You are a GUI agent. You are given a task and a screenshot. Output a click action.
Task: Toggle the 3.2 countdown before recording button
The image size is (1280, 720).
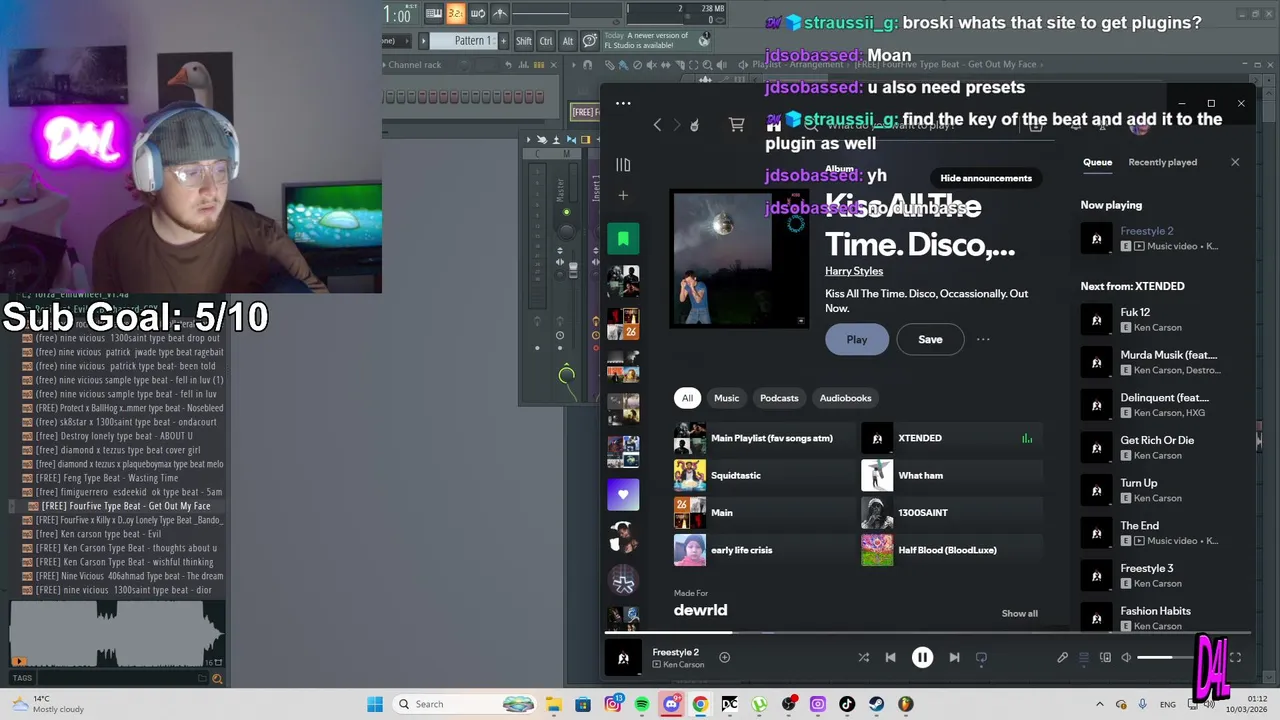coord(456,13)
